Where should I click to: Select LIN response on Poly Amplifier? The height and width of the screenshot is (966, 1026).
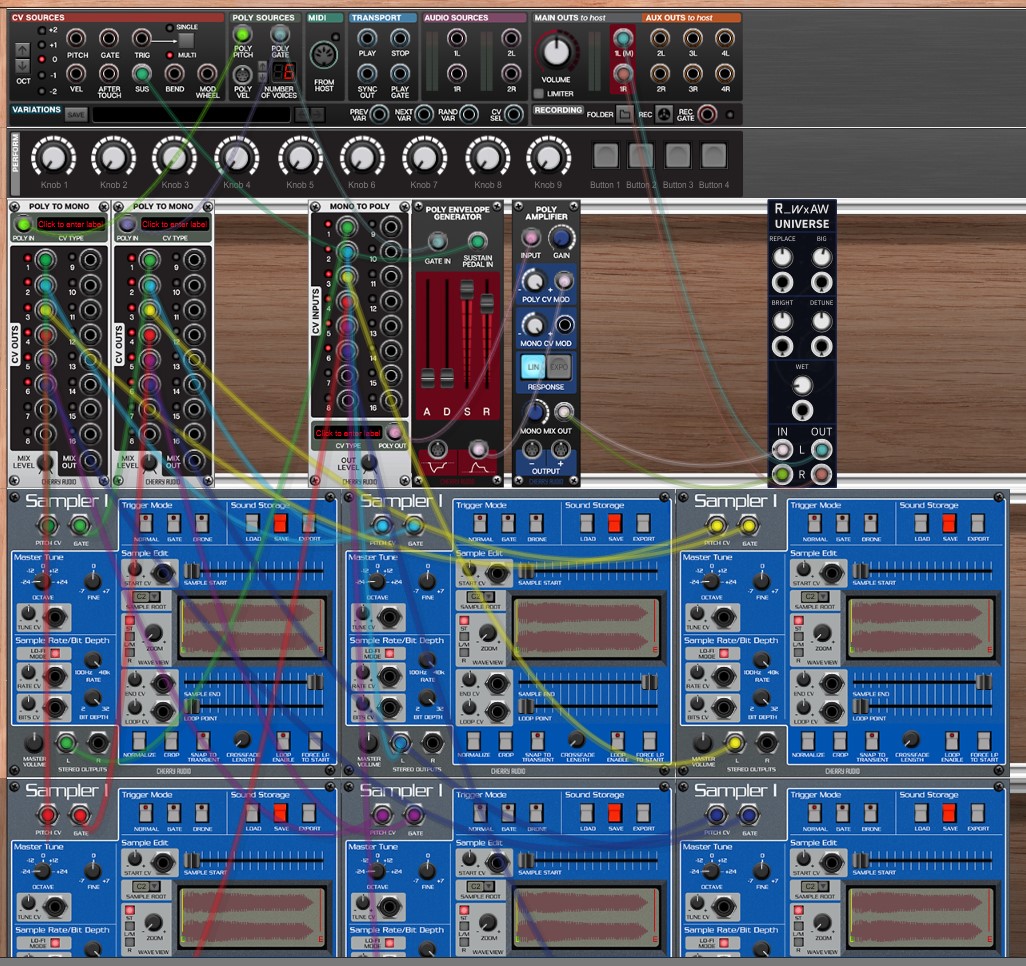533,367
